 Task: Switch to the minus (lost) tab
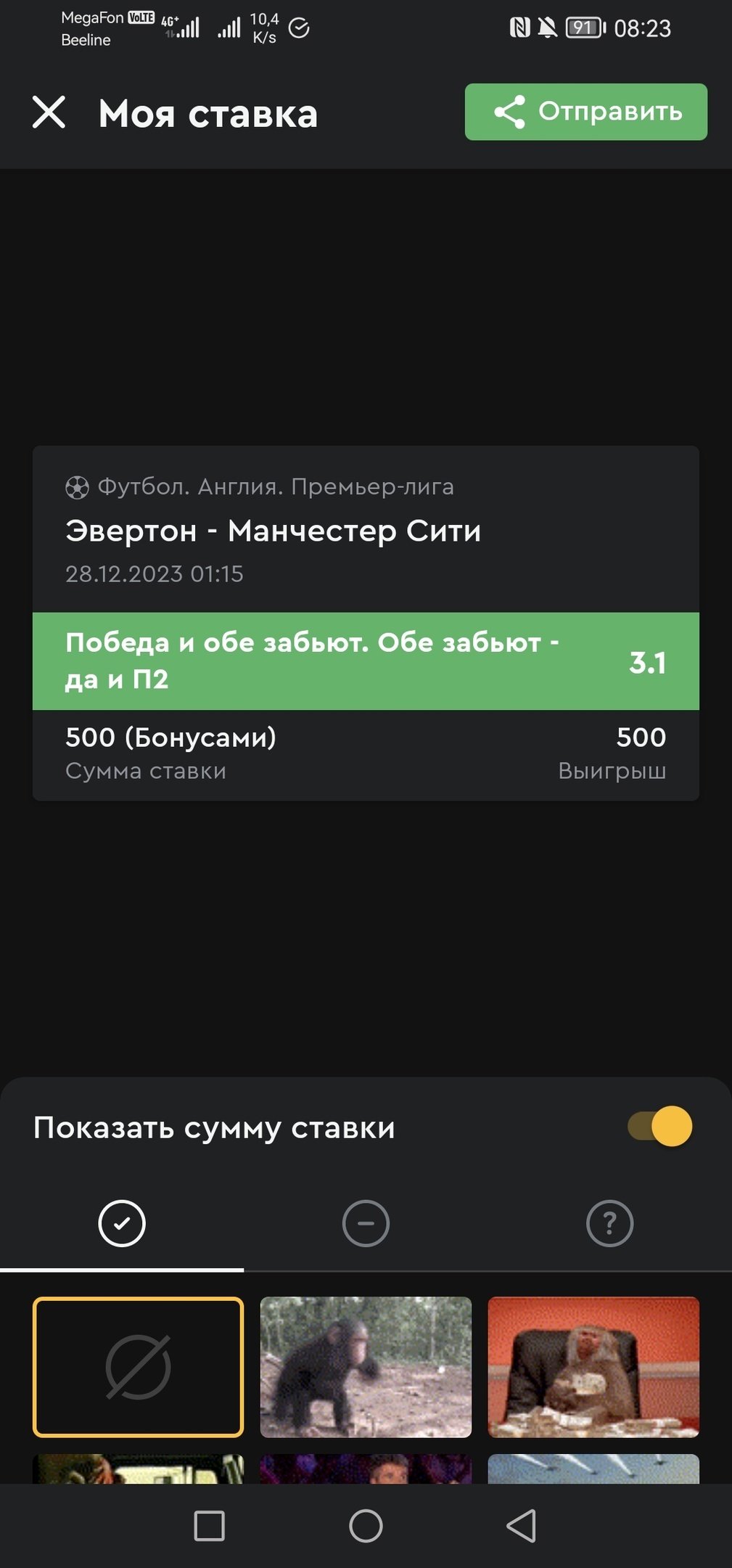pyautogui.click(x=366, y=1223)
